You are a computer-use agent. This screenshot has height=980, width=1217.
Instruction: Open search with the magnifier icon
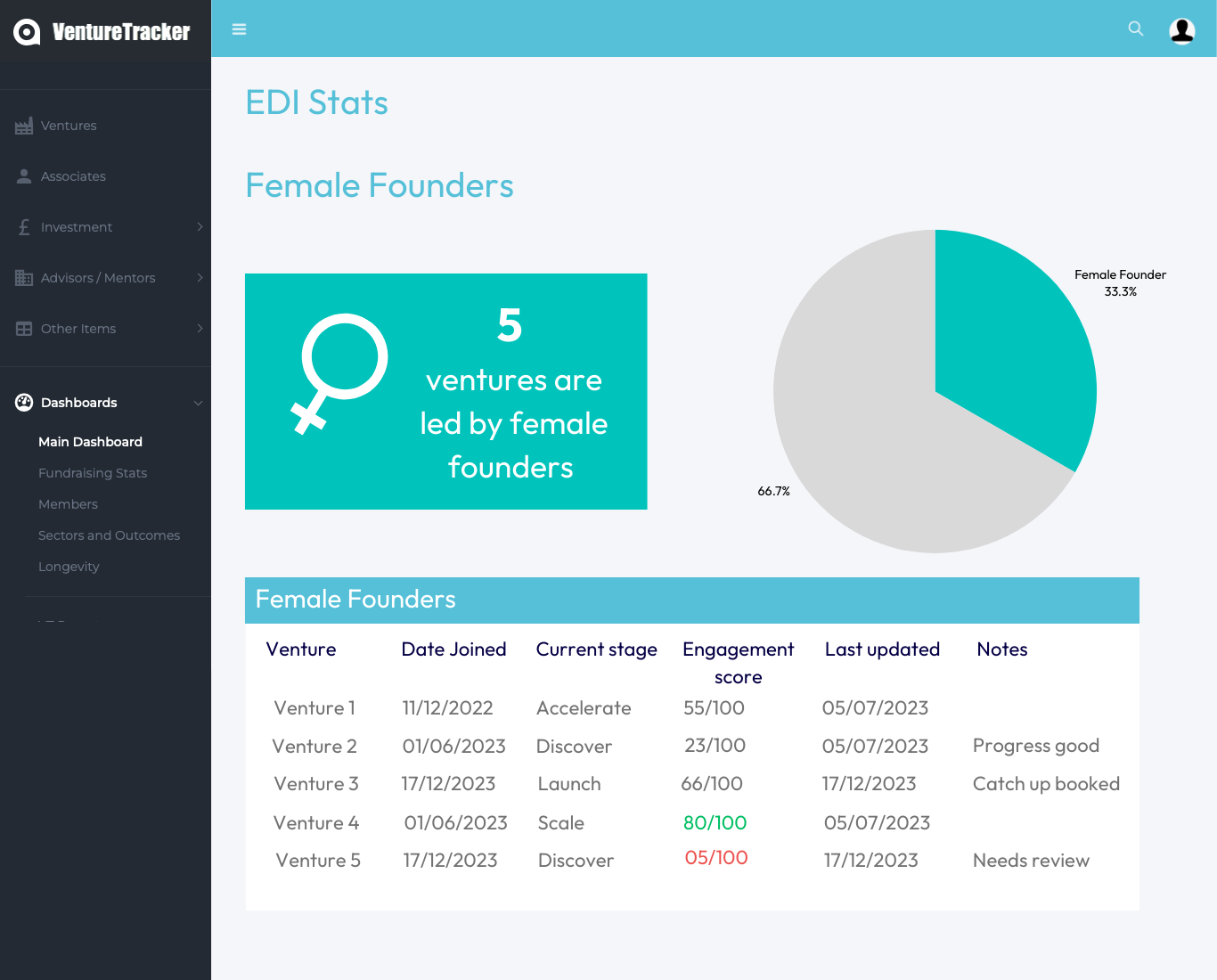1135,29
